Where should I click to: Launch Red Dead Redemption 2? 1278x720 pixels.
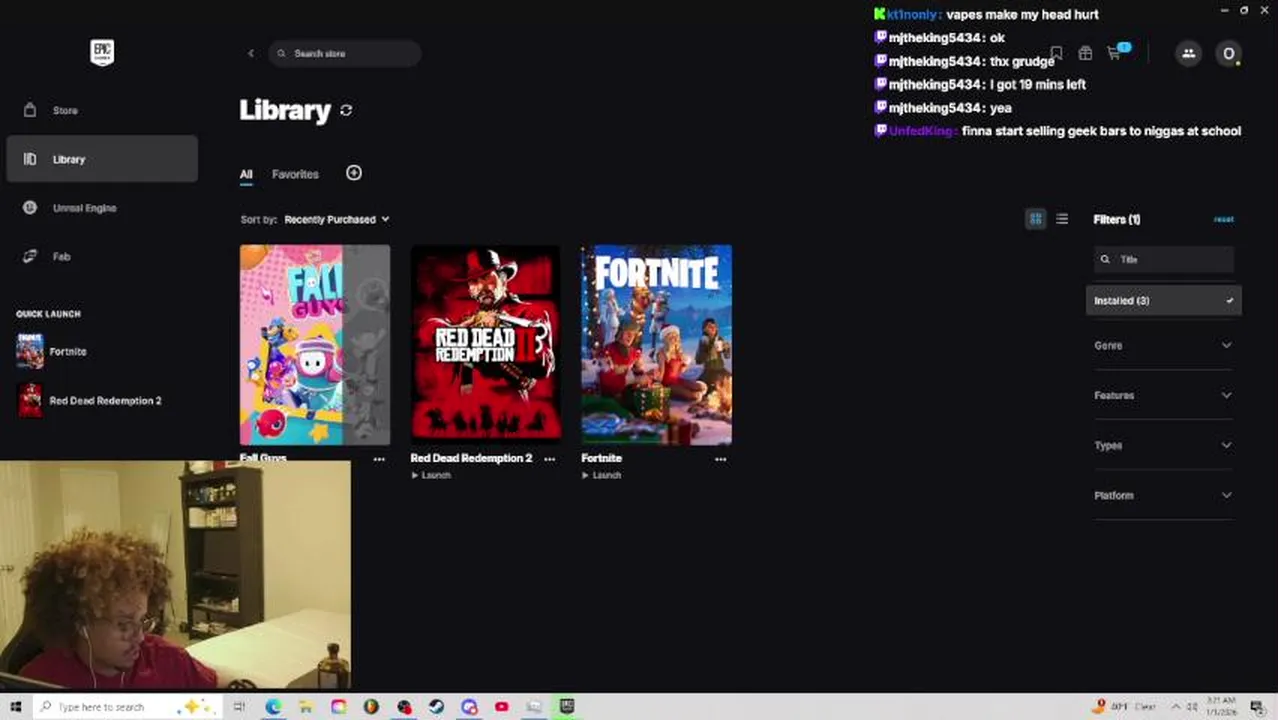pyautogui.click(x=431, y=475)
